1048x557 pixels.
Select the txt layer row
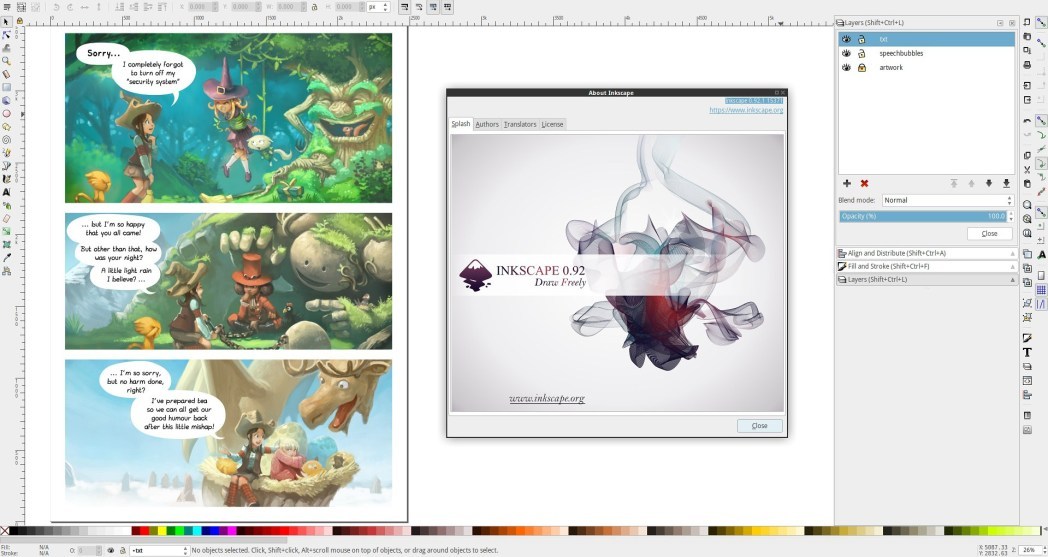[x=926, y=39]
